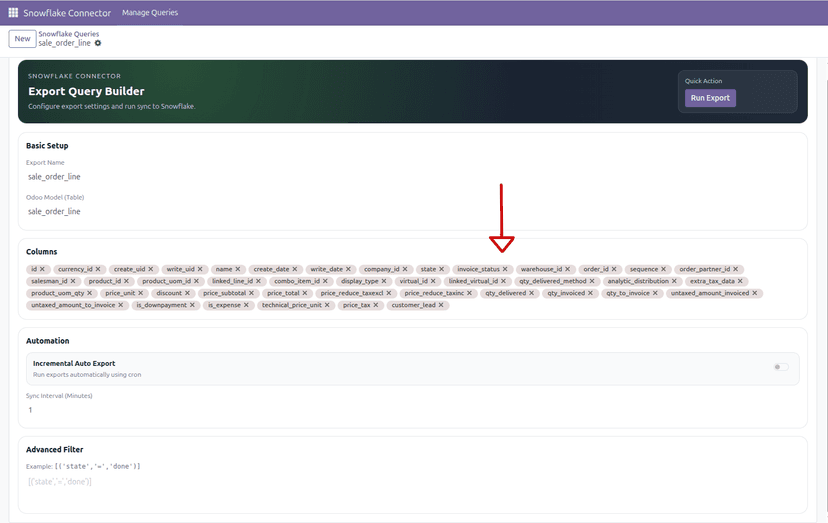
Task: Open the apps grid menu icon
Action: pos(13,13)
